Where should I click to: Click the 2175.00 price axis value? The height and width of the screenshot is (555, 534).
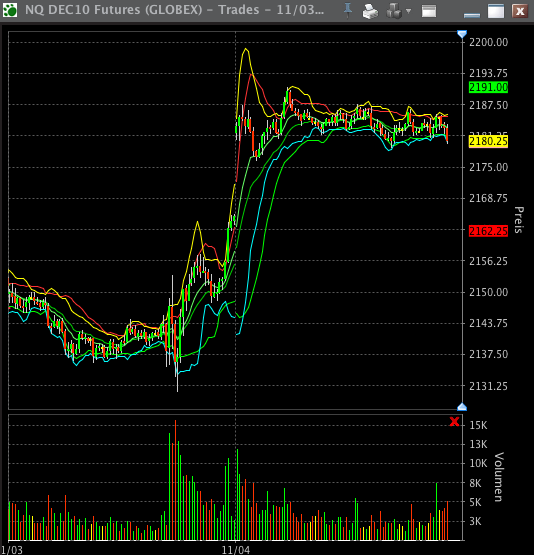pyautogui.click(x=488, y=167)
